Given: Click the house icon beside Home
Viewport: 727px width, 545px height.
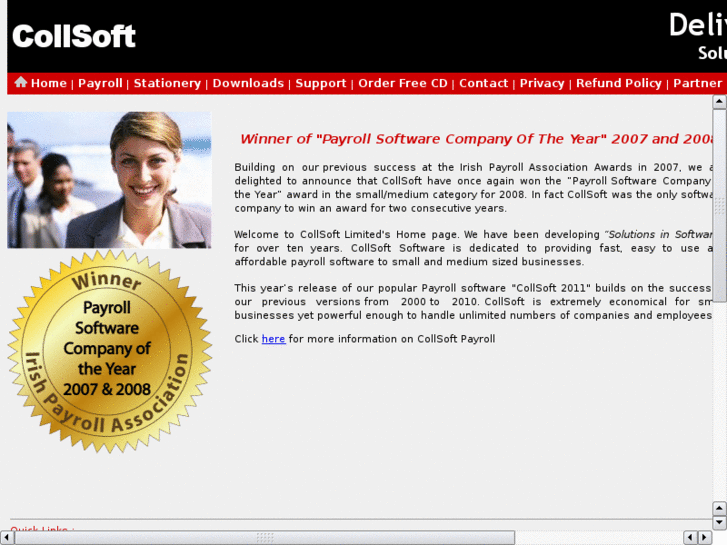Looking at the screenshot, I should click(20, 82).
